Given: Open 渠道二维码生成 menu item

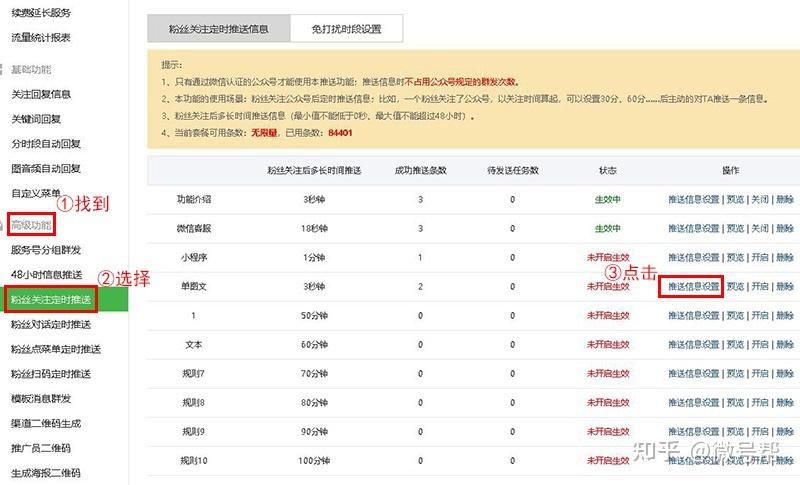Looking at the screenshot, I should 46,423.
